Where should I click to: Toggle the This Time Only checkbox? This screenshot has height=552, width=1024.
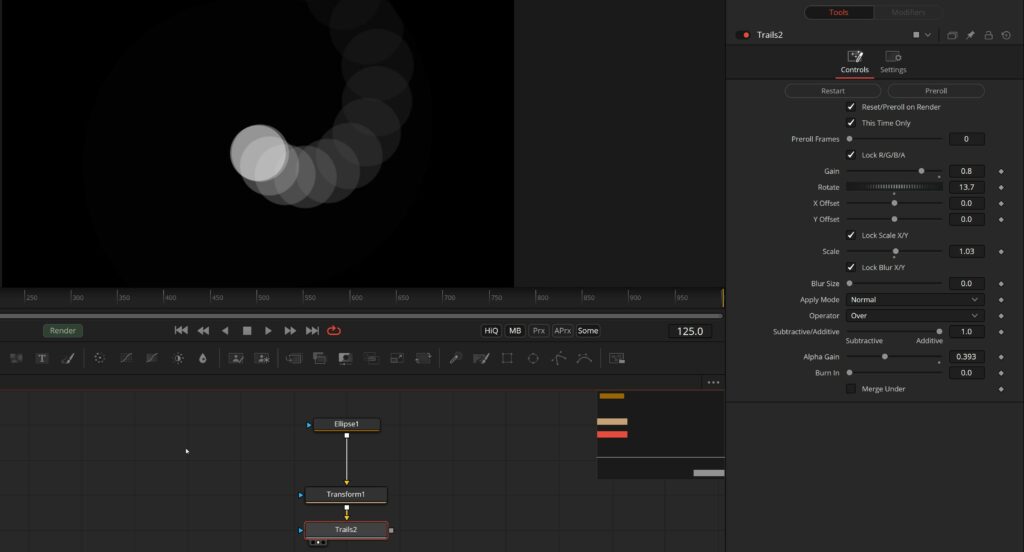(x=851, y=123)
